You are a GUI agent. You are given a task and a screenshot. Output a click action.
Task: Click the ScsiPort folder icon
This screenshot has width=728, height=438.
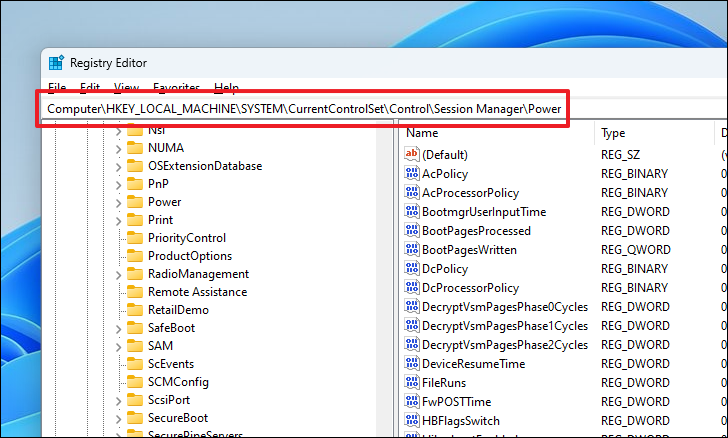pos(135,400)
